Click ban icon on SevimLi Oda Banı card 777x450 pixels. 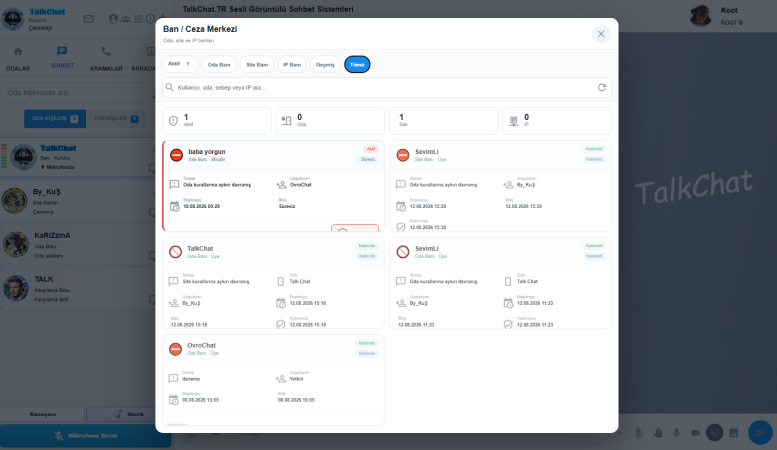(403, 252)
